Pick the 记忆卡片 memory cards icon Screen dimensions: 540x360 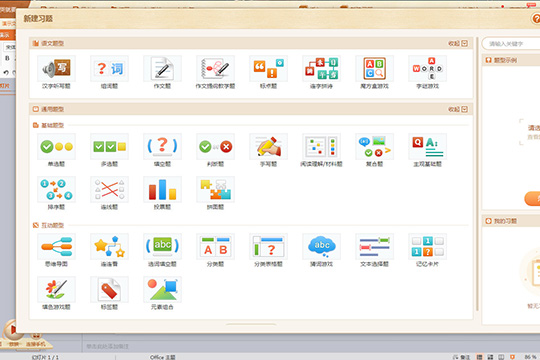[x=427, y=247]
